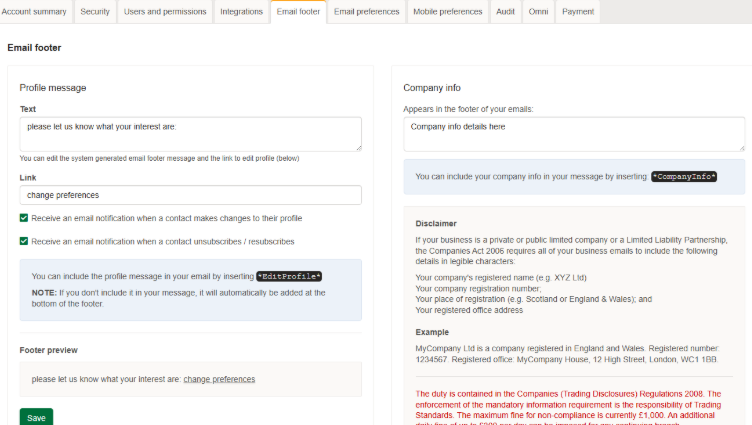Open the Account summary tab
Viewport: 752px width, 425px height.
point(34,12)
